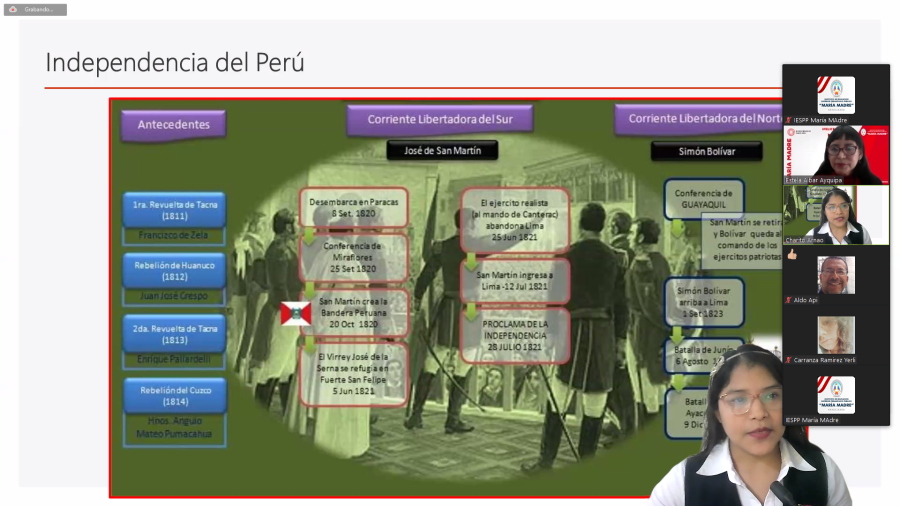Click the Proclama de la Independencia box

[x=515, y=335]
